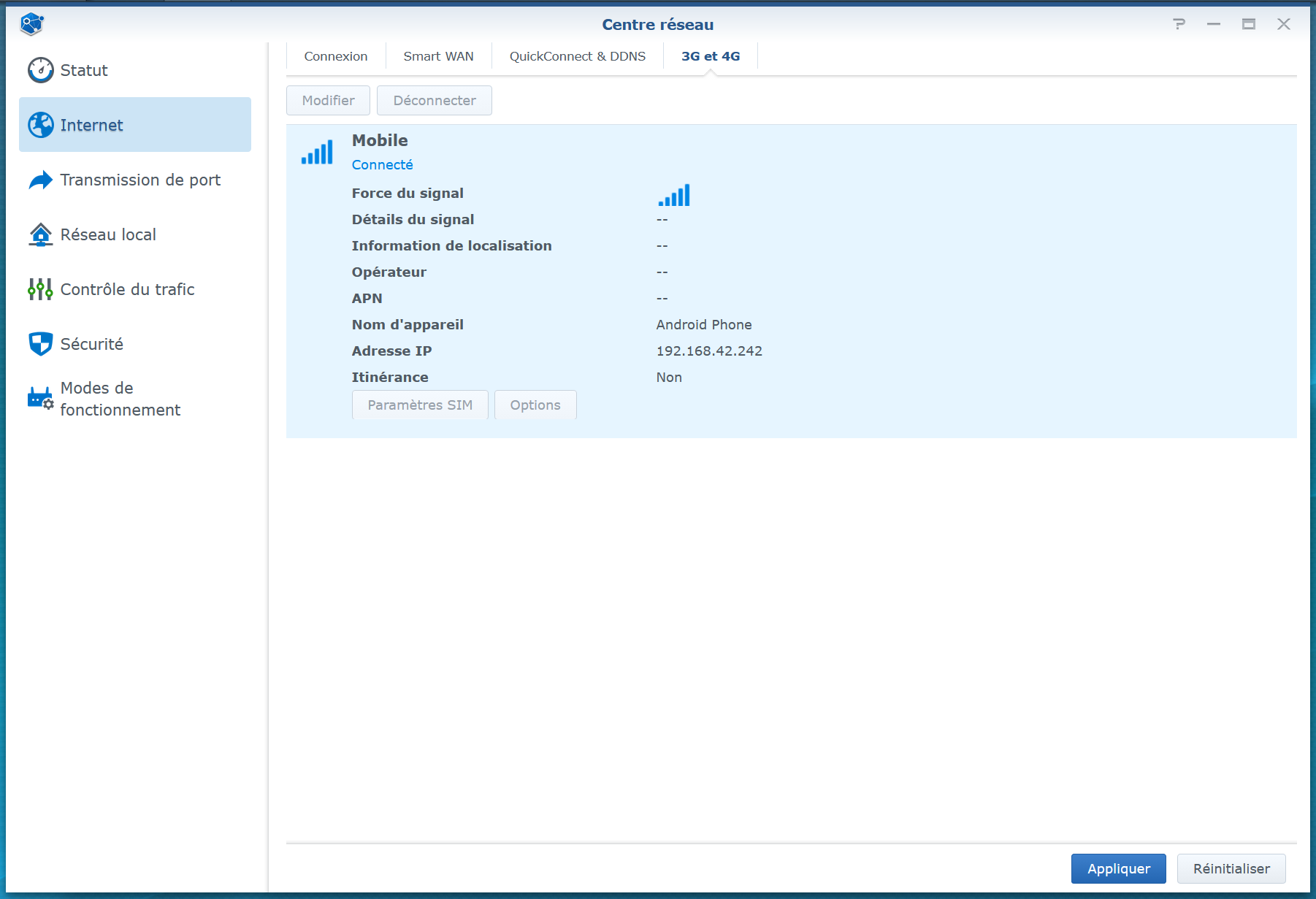Click the Modes de fonctionnement router icon

(x=41, y=399)
